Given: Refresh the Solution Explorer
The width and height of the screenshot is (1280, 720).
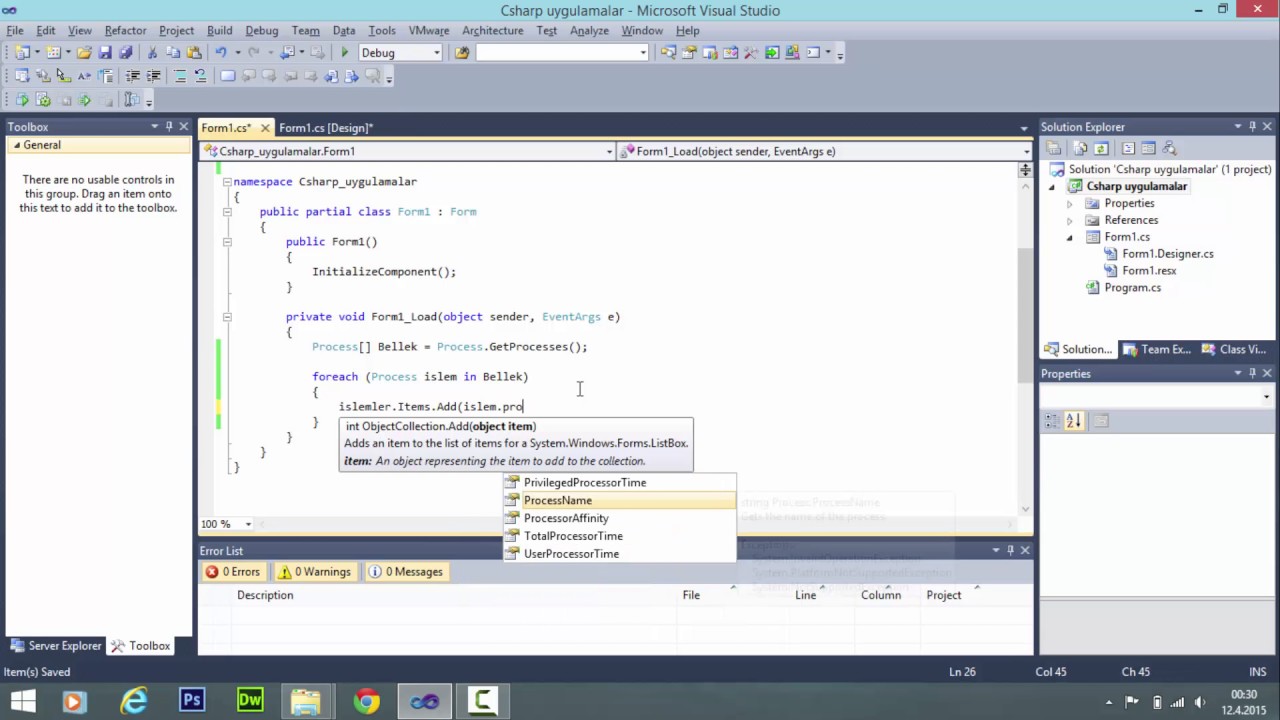Looking at the screenshot, I should (1101, 148).
